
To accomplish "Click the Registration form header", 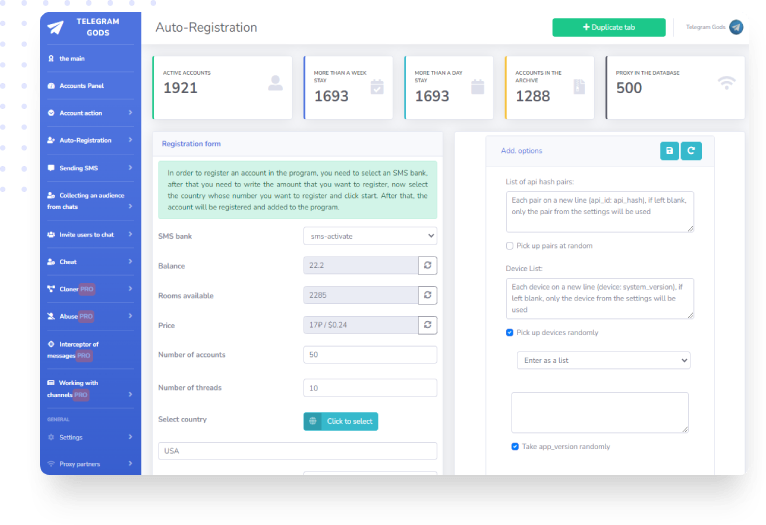I will (191, 144).
